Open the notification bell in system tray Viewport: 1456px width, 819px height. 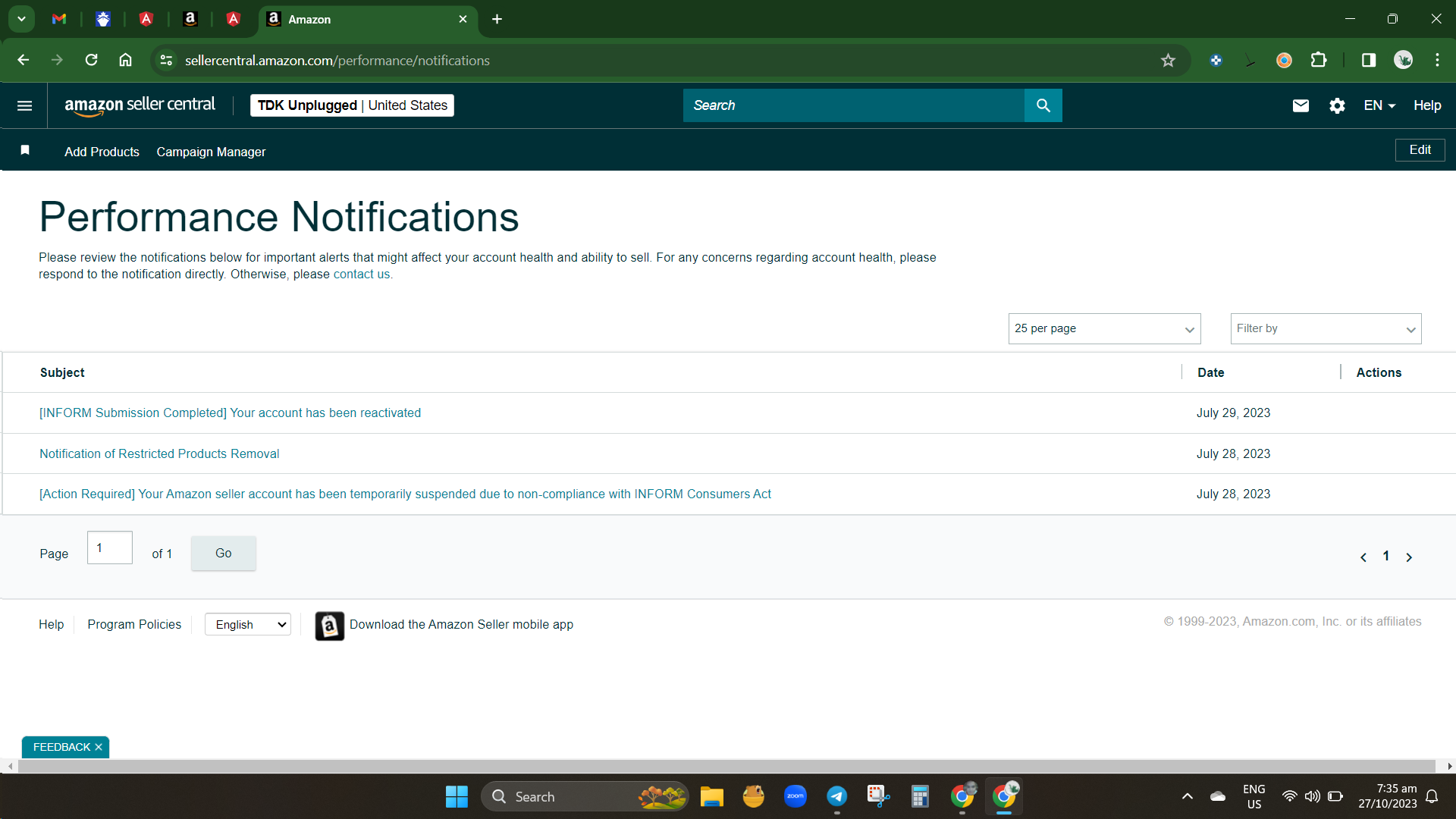coord(1432,796)
